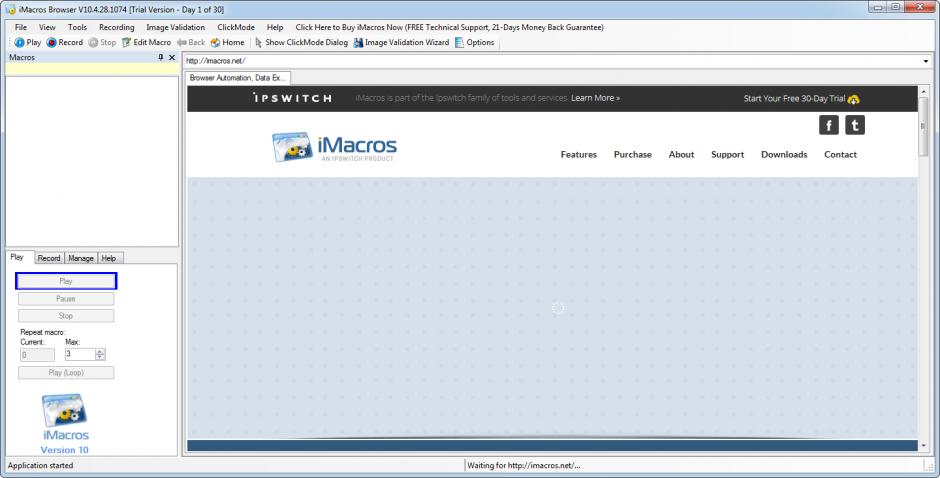The height and width of the screenshot is (478, 940).
Task: Open the File menu
Action: tap(21, 28)
